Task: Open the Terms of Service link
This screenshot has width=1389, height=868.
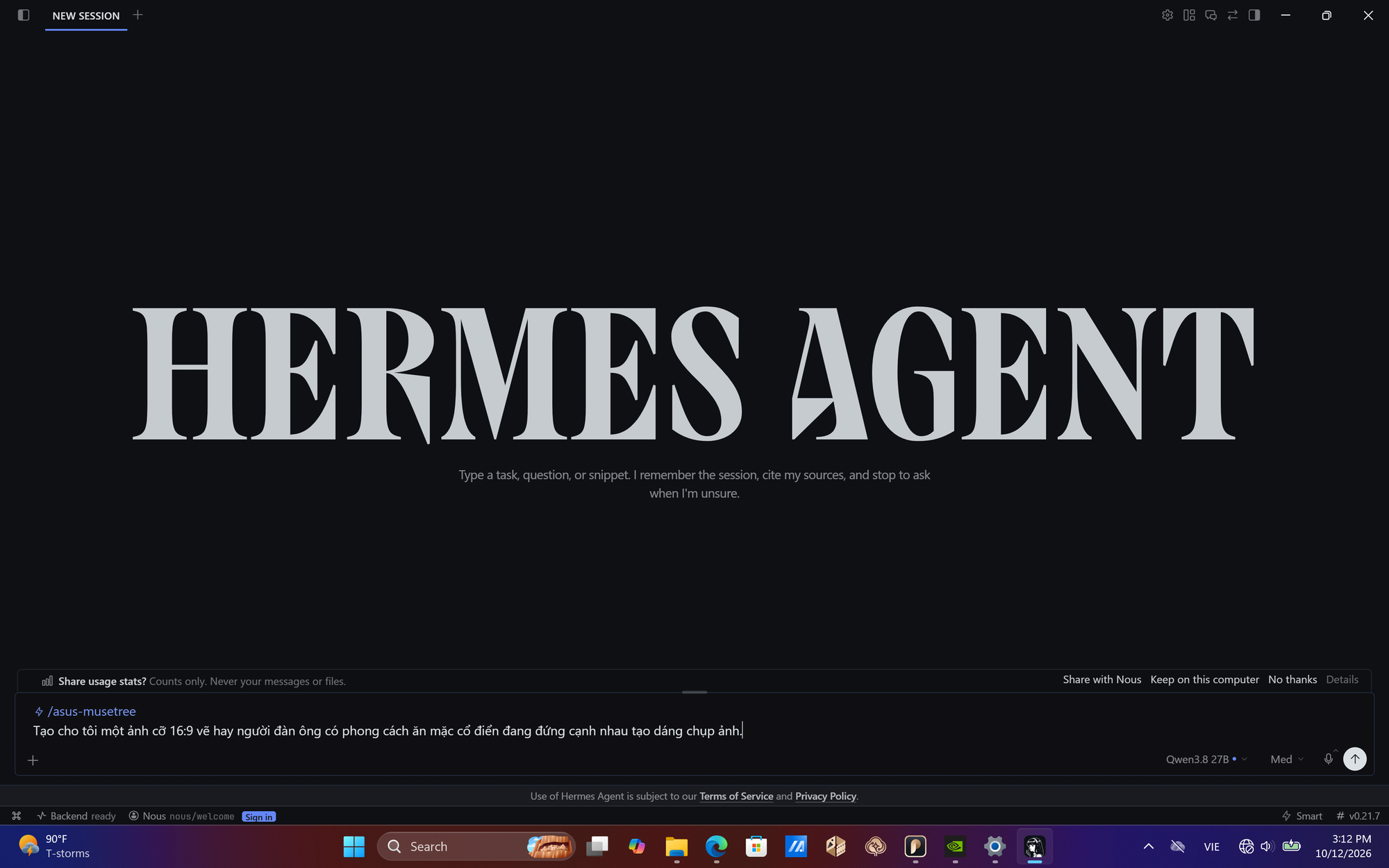Action: pyautogui.click(x=736, y=796)
